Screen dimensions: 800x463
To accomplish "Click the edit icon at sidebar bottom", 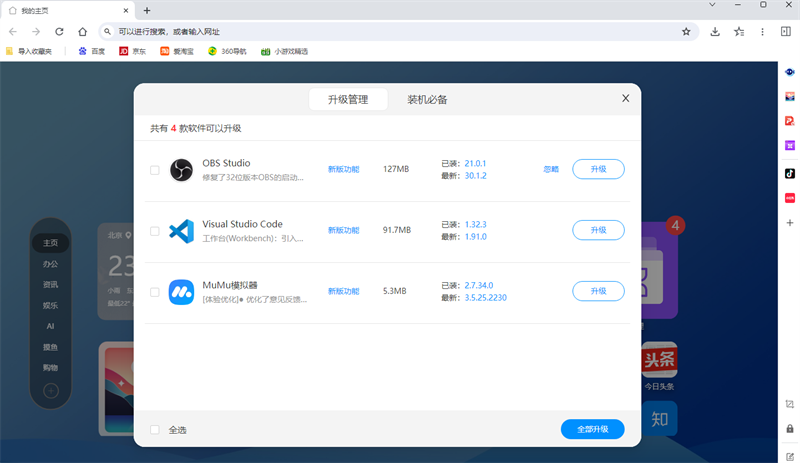I will point(790,456).
